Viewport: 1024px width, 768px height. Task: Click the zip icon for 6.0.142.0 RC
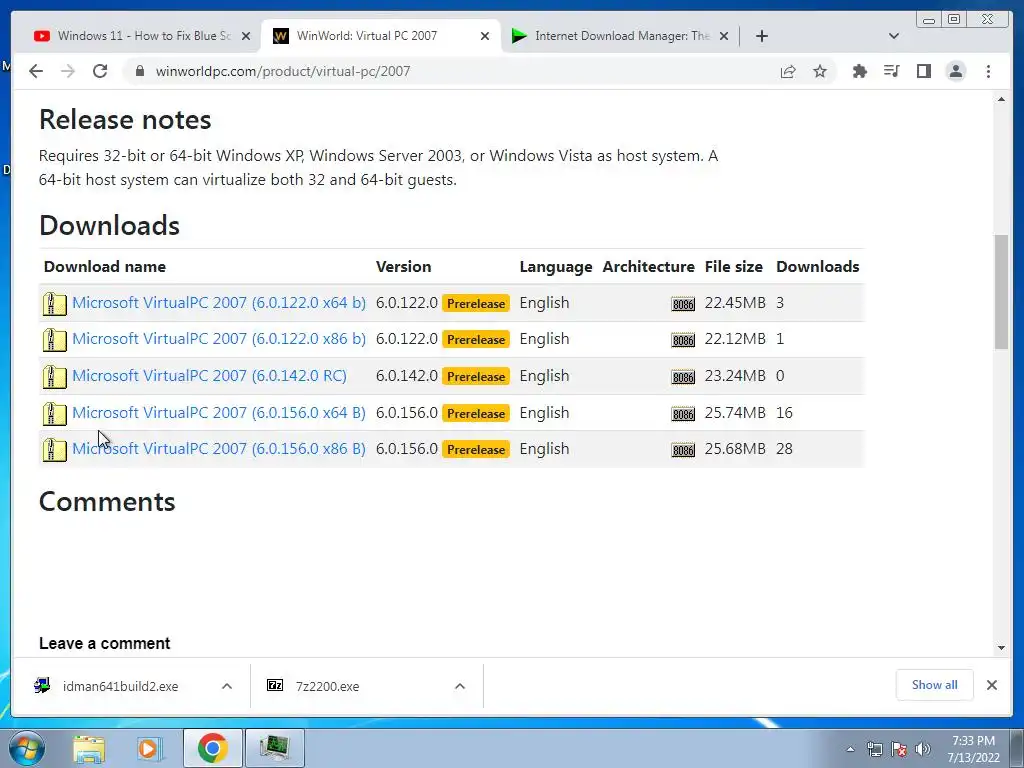click(x=54, y=377)
